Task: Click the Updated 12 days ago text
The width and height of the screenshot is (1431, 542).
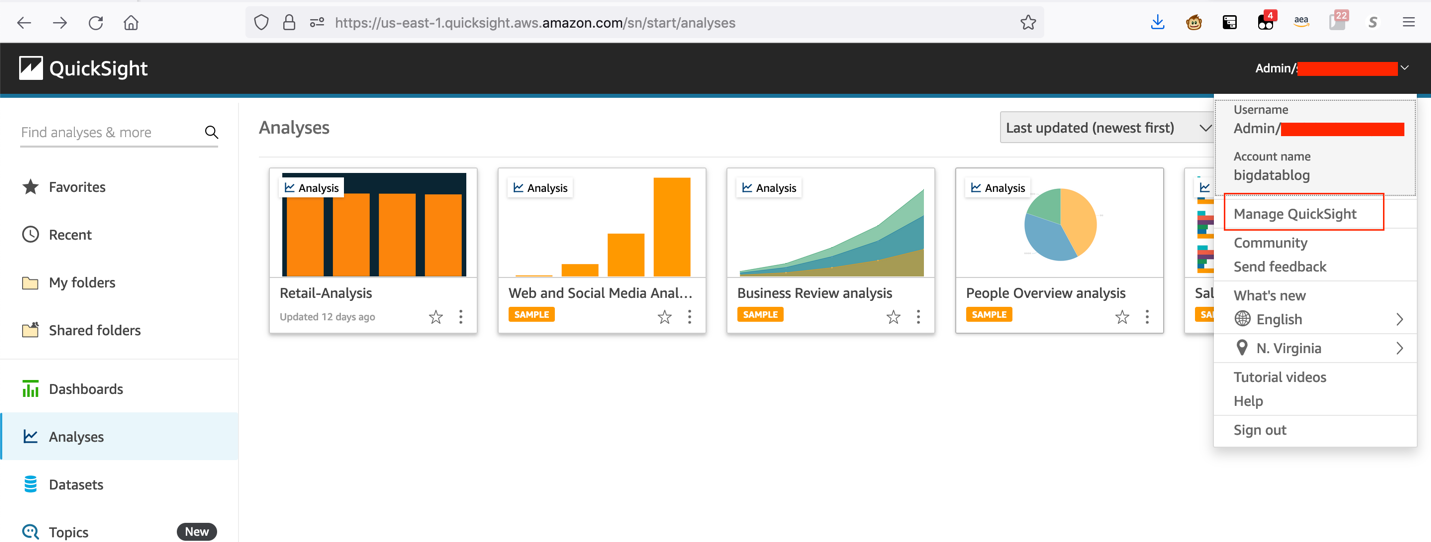Action: pos(328,317)
